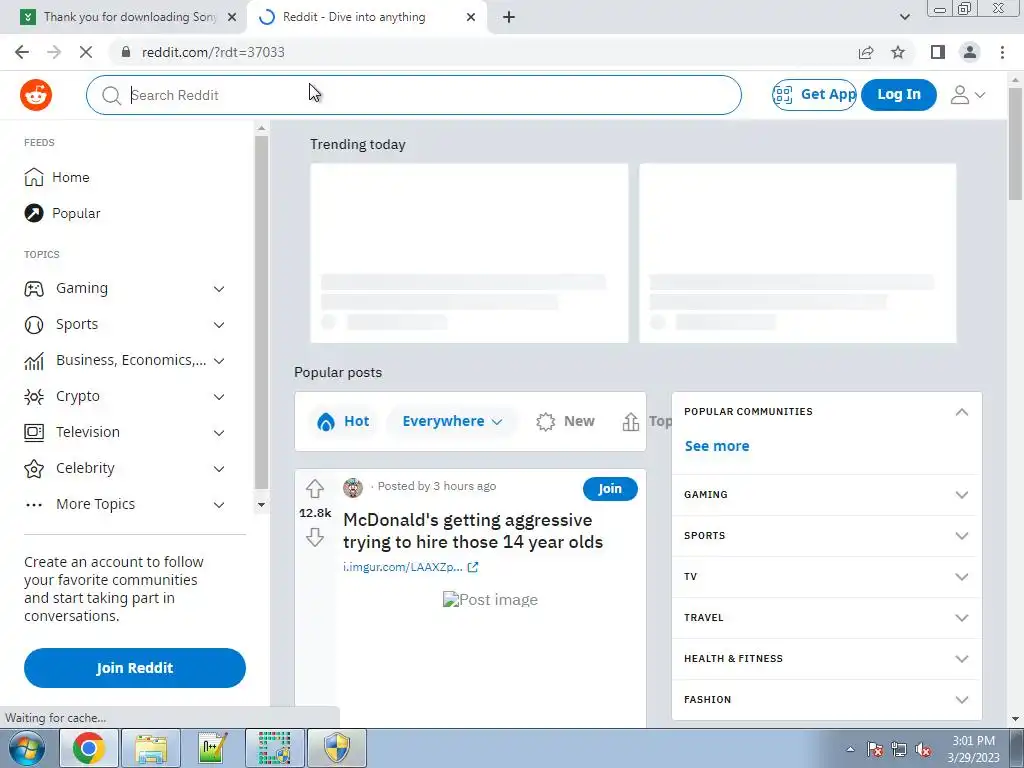Screen dimensions: 1024x768
Task: Open See more communities link
Action: click(x=716, y=446)
